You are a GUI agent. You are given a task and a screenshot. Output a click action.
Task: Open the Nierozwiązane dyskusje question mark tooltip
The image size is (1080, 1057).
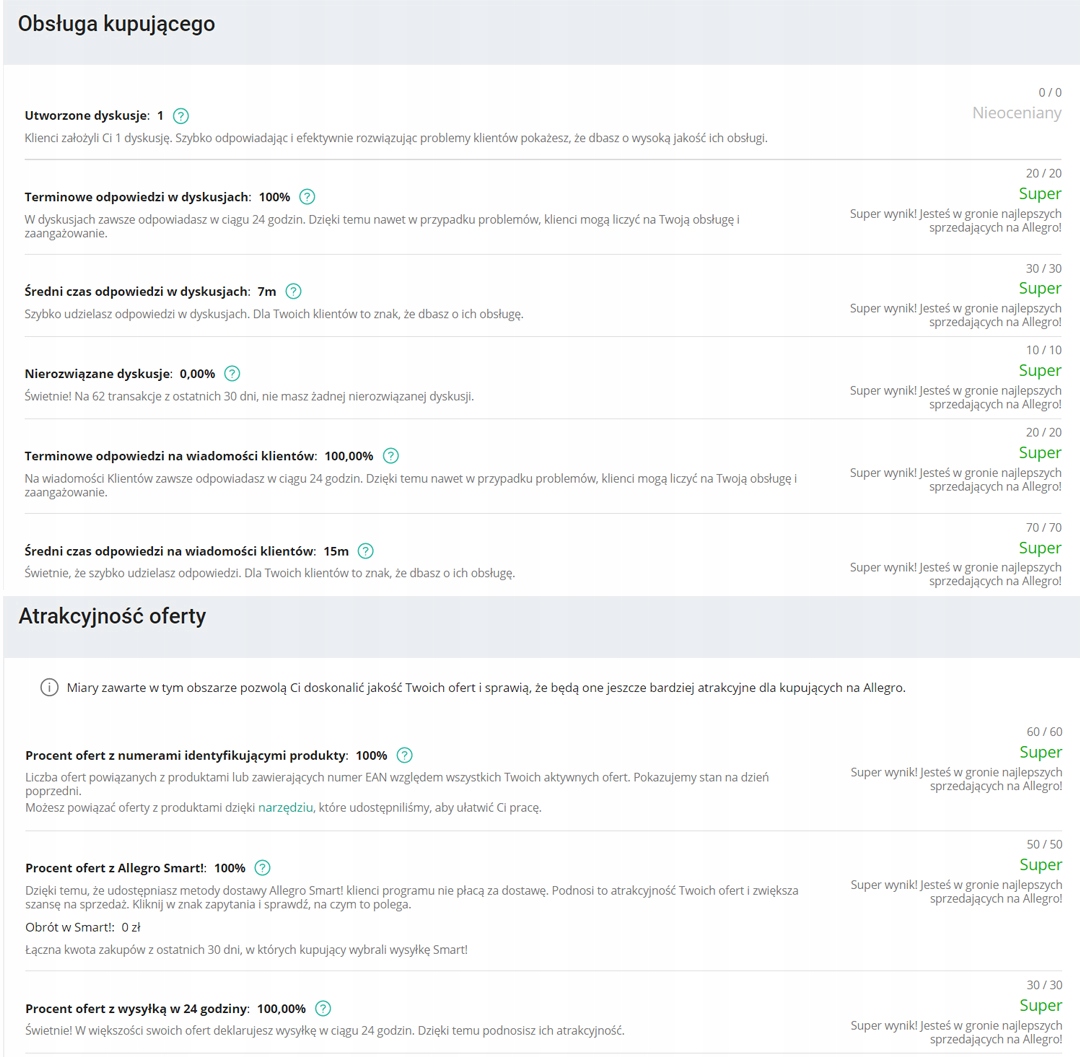[x=232, y=374]
